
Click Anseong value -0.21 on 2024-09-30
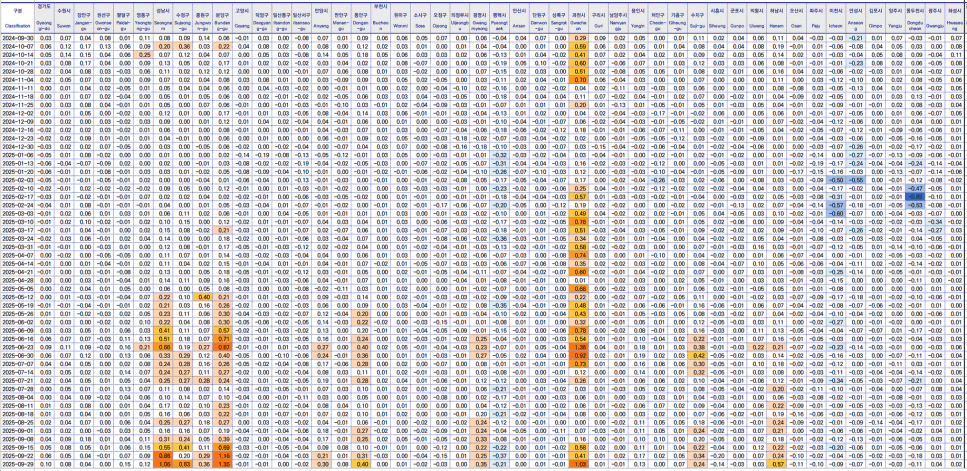point(855,38)
